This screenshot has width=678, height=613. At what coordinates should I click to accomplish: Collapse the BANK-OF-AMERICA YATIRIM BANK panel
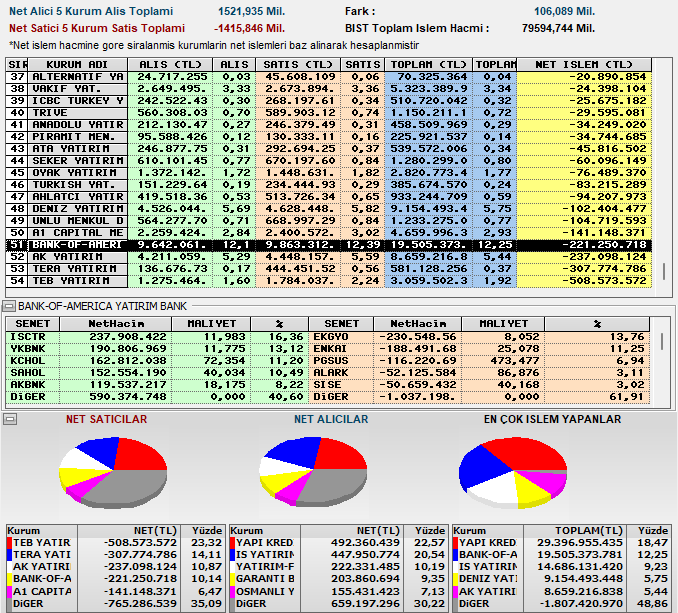pyautogui.click(x=9, y=306)
